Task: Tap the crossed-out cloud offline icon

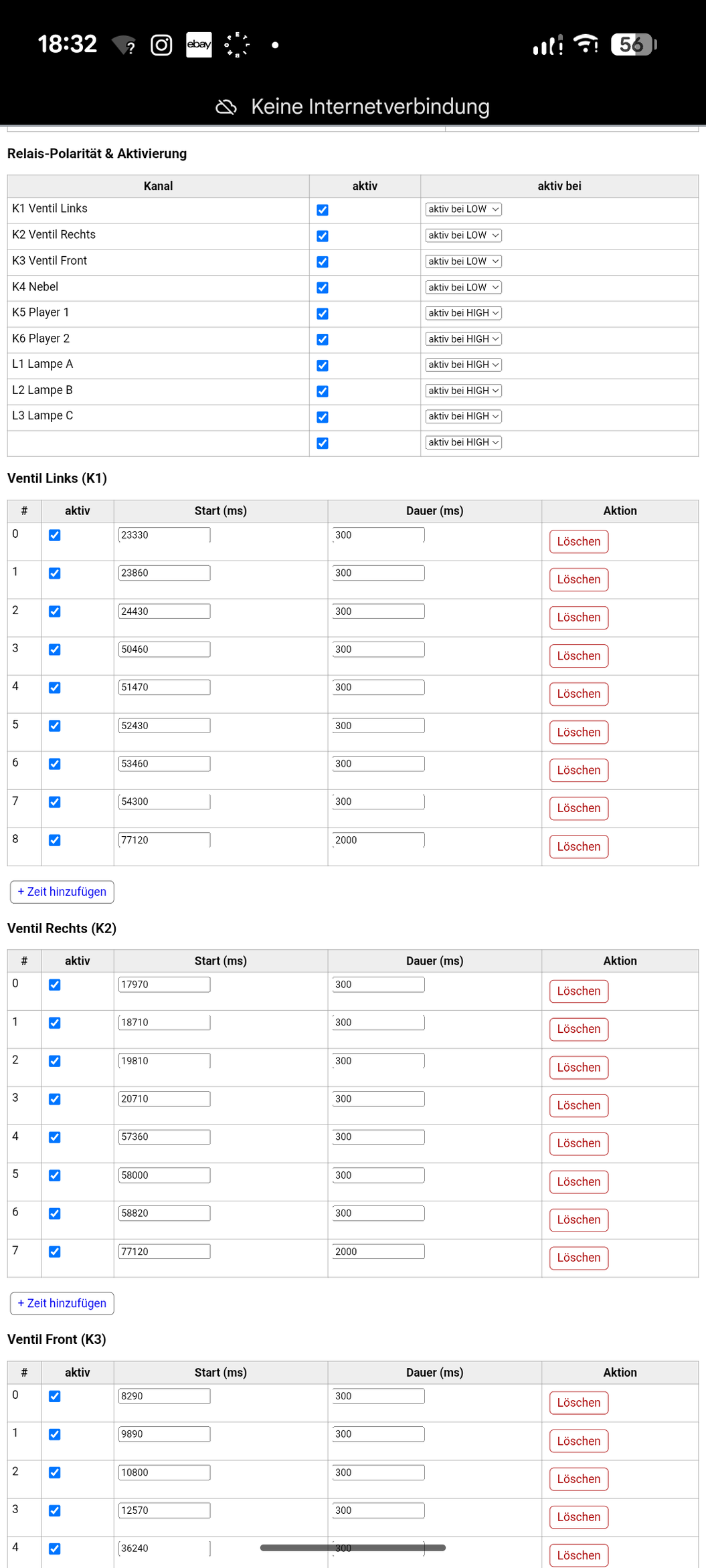Action: pos(226,107)
